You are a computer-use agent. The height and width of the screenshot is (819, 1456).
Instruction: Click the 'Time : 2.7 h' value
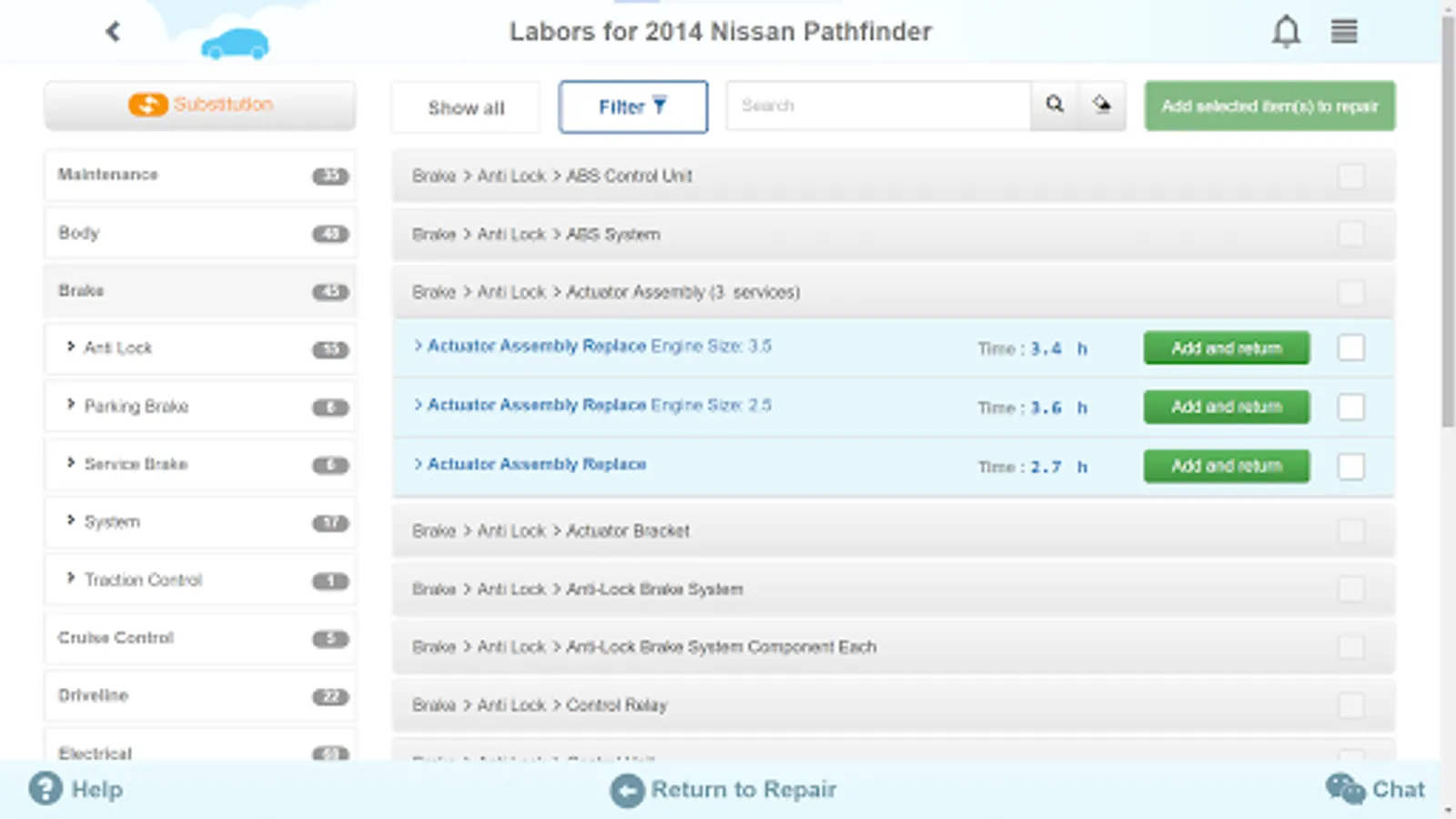pyautogui.click(x=1033, y=467)
